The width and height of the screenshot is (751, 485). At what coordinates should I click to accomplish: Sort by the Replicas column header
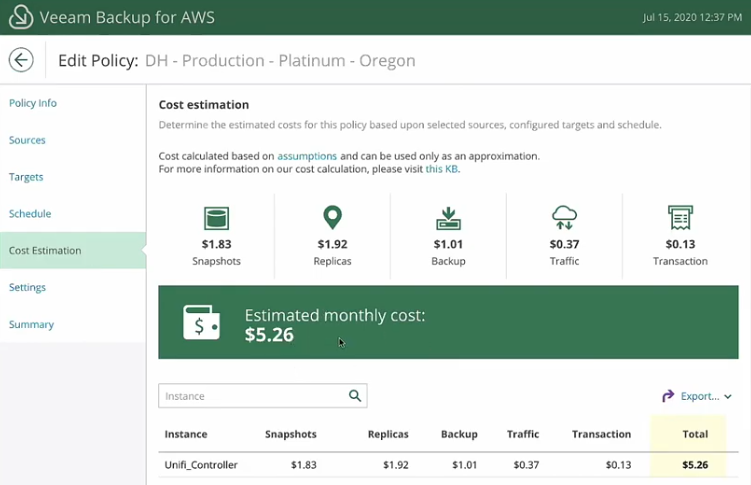pos(388,434)
